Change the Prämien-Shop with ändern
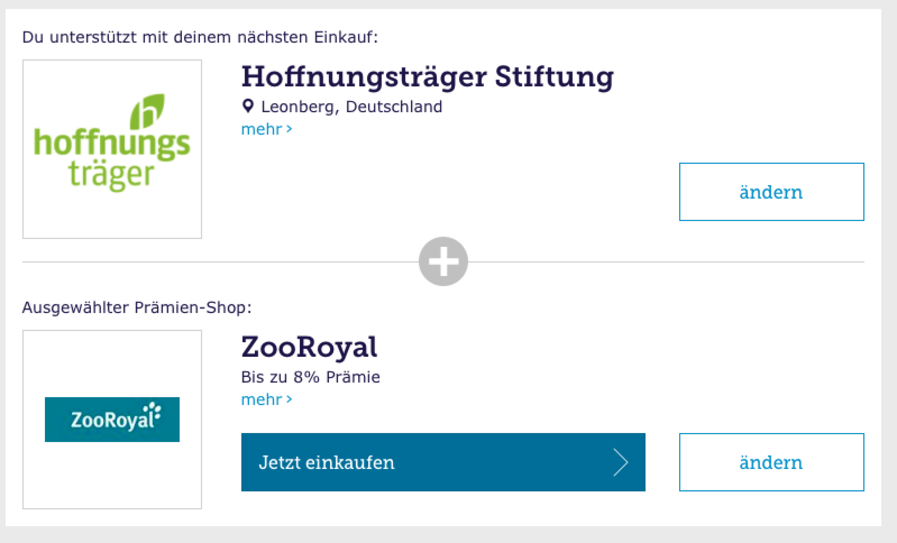This screenshot has width=897, height=543. tap(771, 462)
